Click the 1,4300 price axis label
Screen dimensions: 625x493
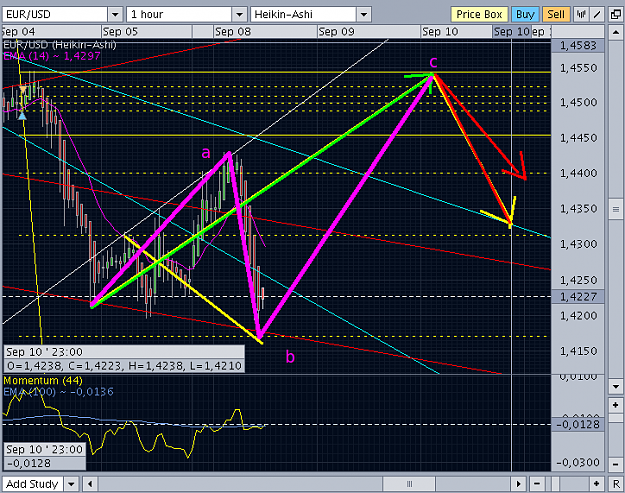click(x=578, y=244)
